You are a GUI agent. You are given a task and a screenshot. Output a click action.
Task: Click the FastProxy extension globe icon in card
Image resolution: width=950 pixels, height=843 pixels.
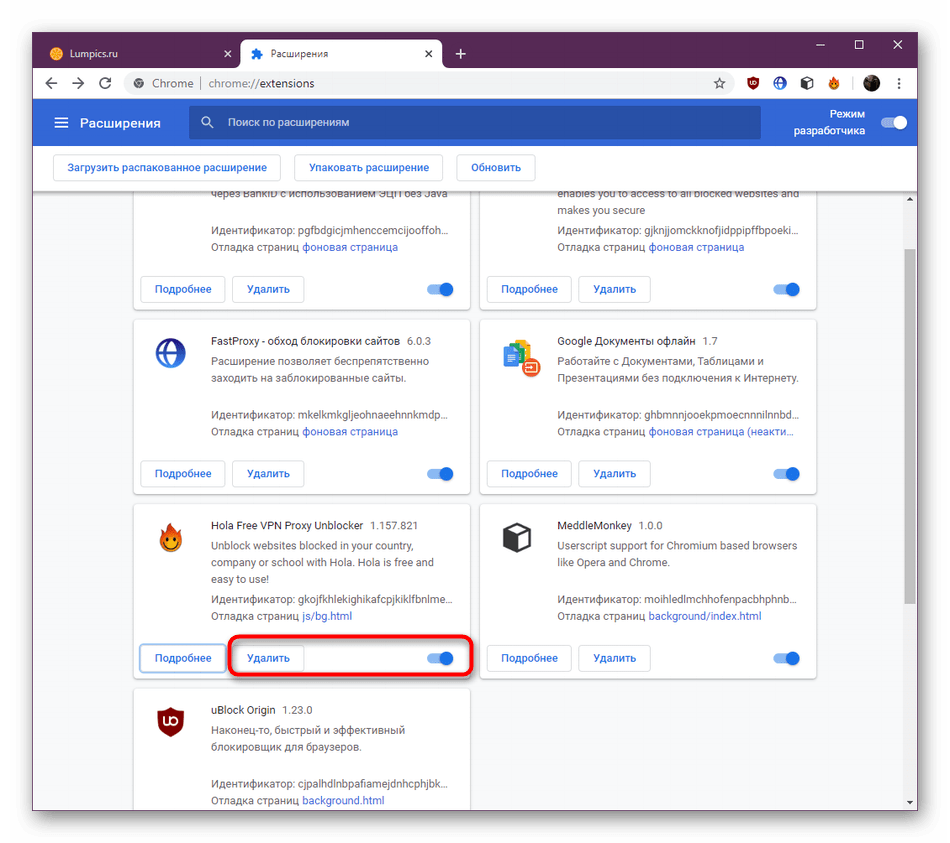click(171, 353)
